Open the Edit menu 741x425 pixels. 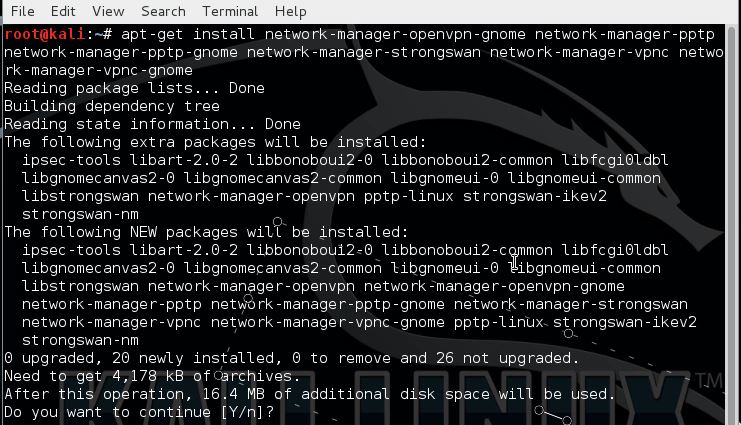click(x=63, y=11)
